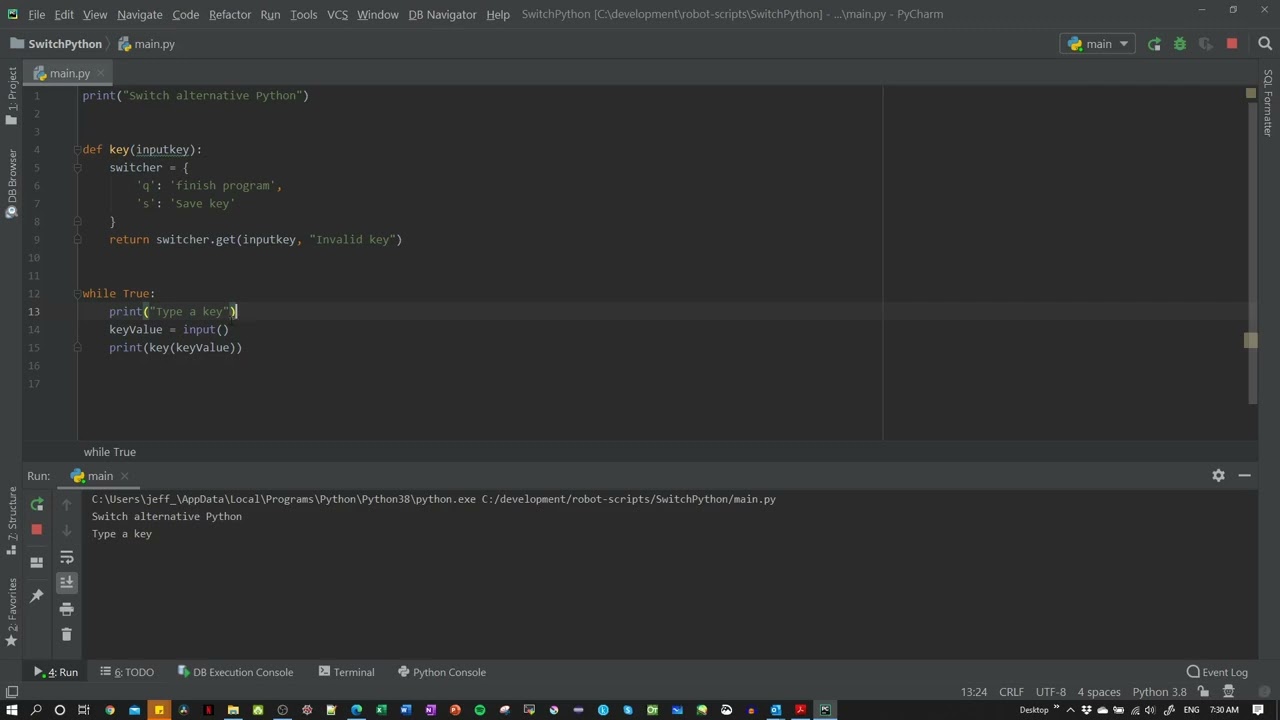Clear the console with the trash icon
1280x720 pixels.
[x=67, y=634]
